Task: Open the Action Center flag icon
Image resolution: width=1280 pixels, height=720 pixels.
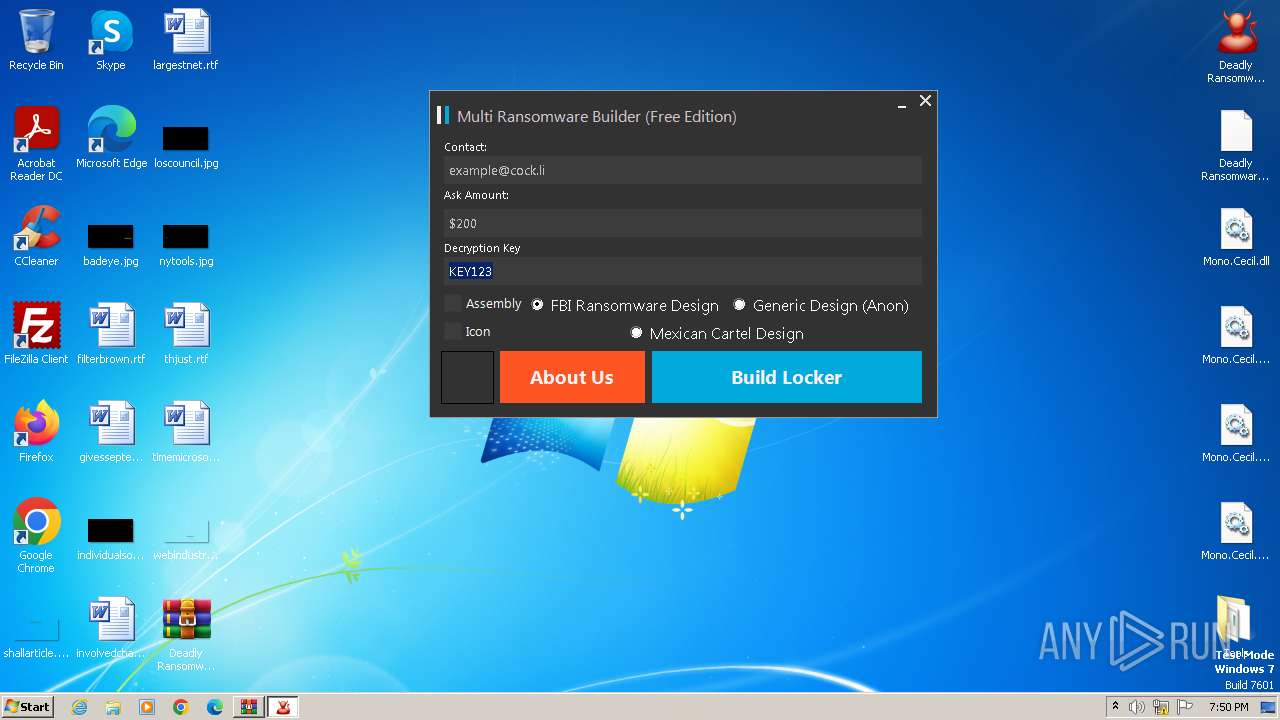Action: pos(1186,707)
